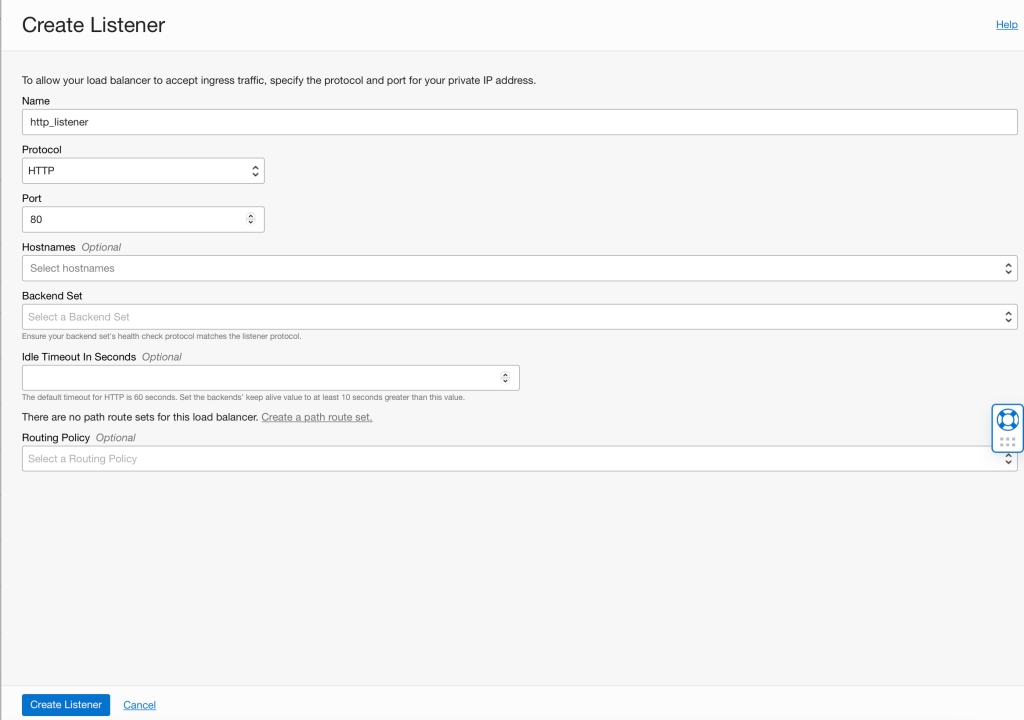Click the lifebuoy support icon
The width and height of the screenshot is (1024, 720).
click(1007, 418)
